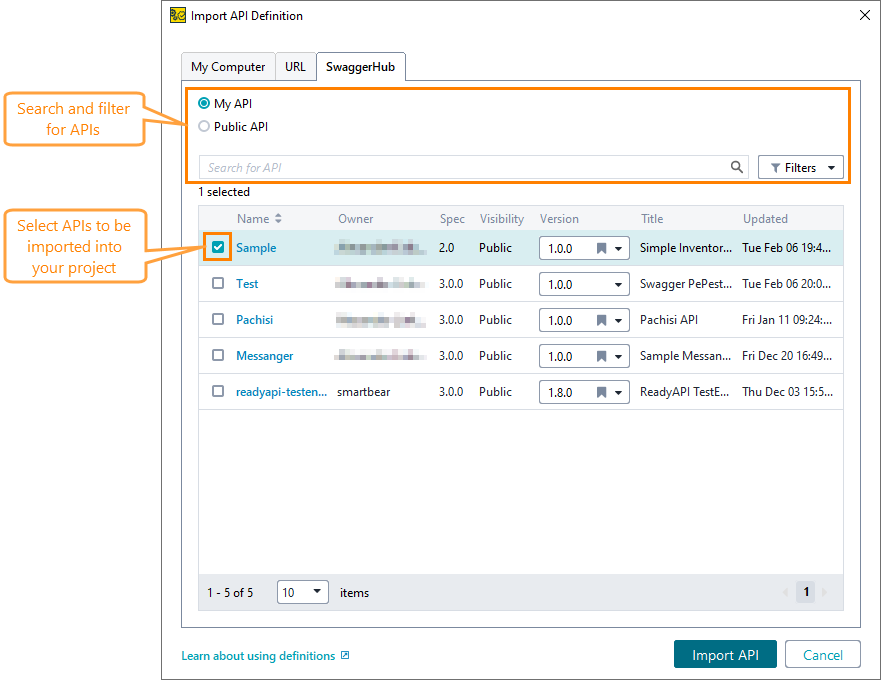
Task: Click the search magnifier icon
Action: click(x=737, y=166)
